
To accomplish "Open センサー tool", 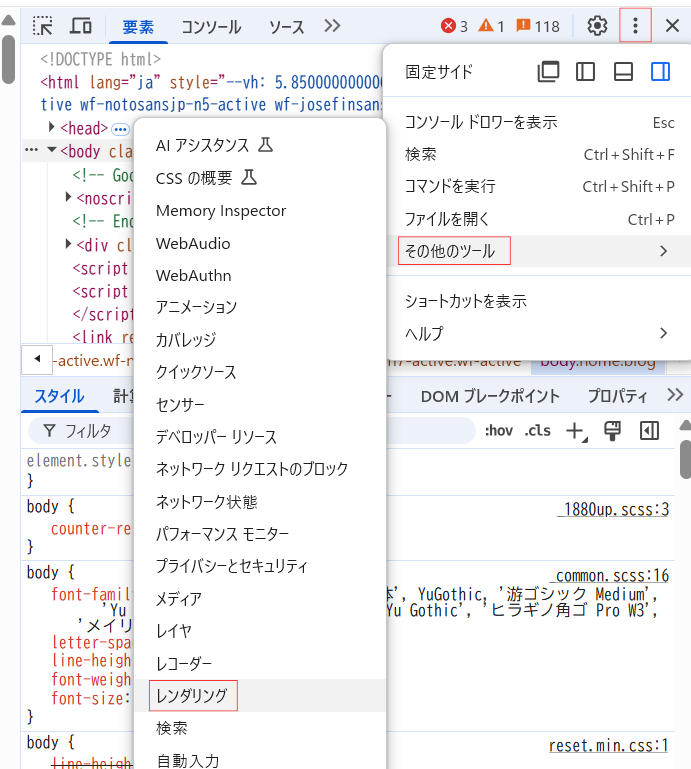I will coord(260,405).
